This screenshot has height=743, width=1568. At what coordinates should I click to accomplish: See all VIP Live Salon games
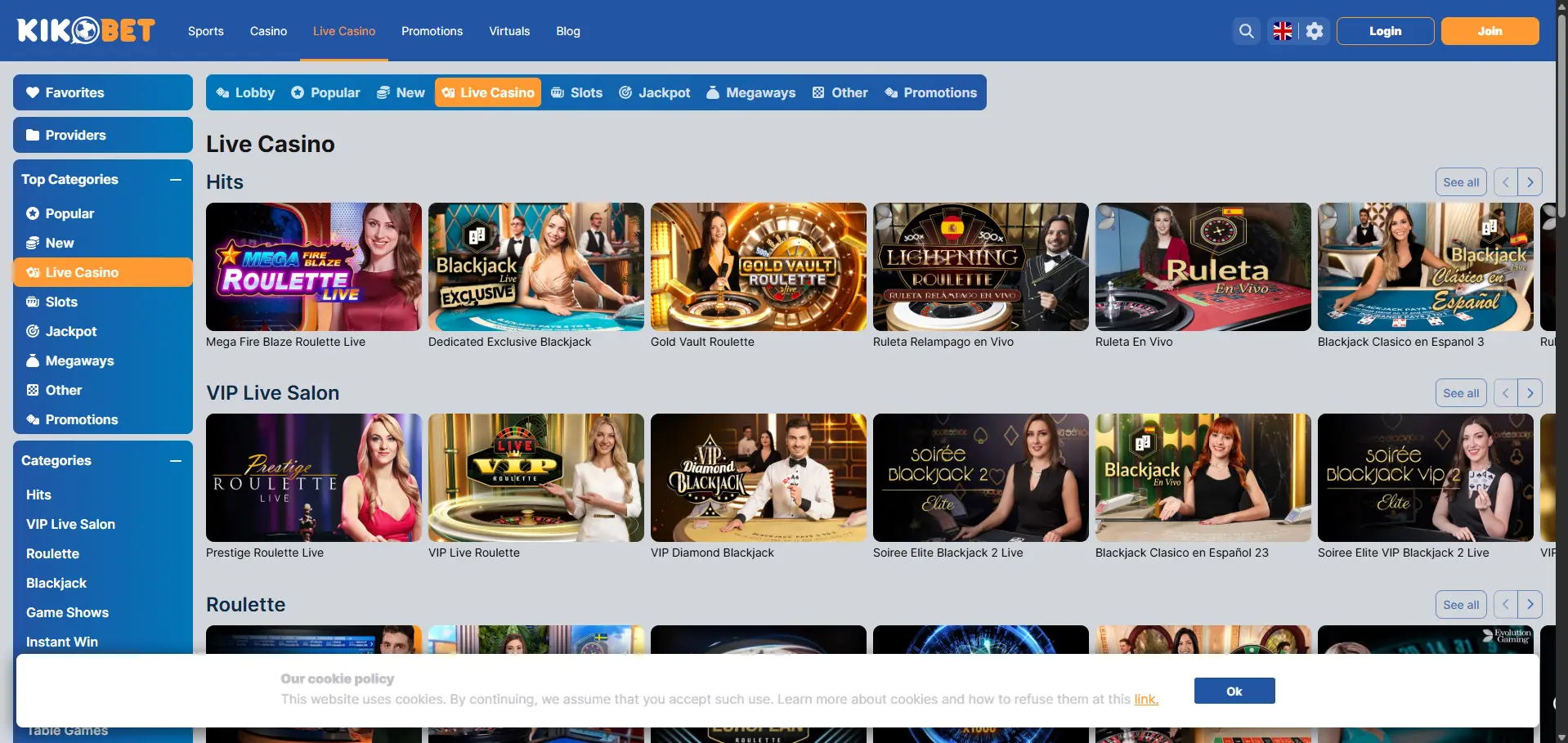[x=1461, y=393]
